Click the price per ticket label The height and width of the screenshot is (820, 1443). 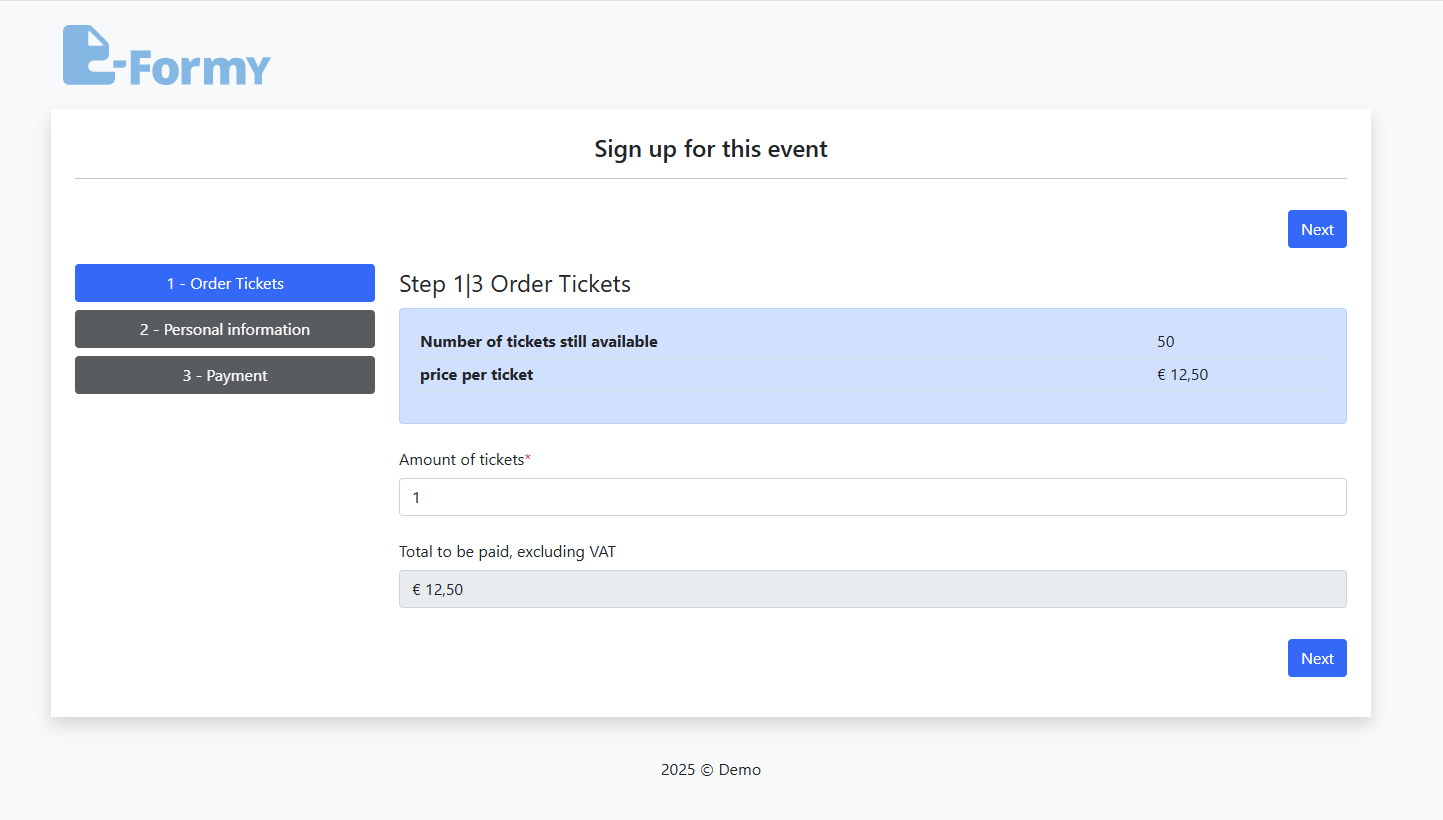click(x=477, y=375)
